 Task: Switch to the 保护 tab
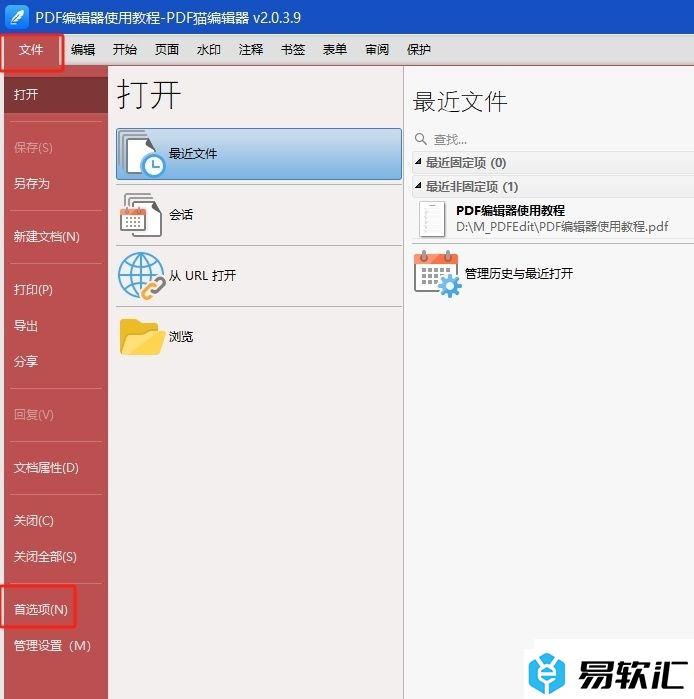click(419, 49)
